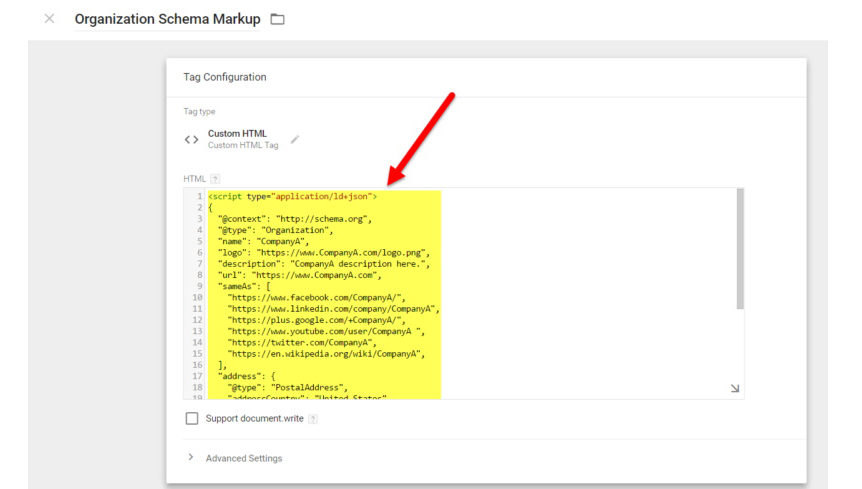
Task: Open the folder icon next to the tag name
Action: (278, 19)
